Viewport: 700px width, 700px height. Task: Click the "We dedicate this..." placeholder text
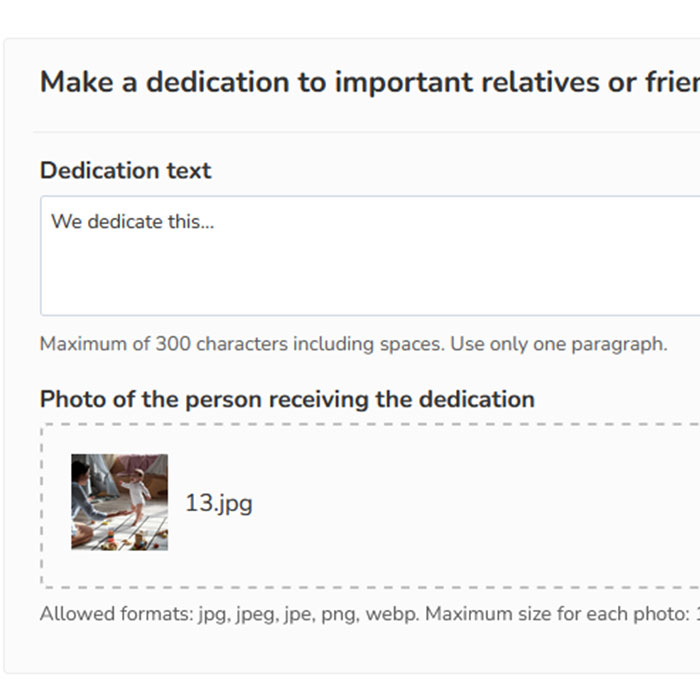133,221
